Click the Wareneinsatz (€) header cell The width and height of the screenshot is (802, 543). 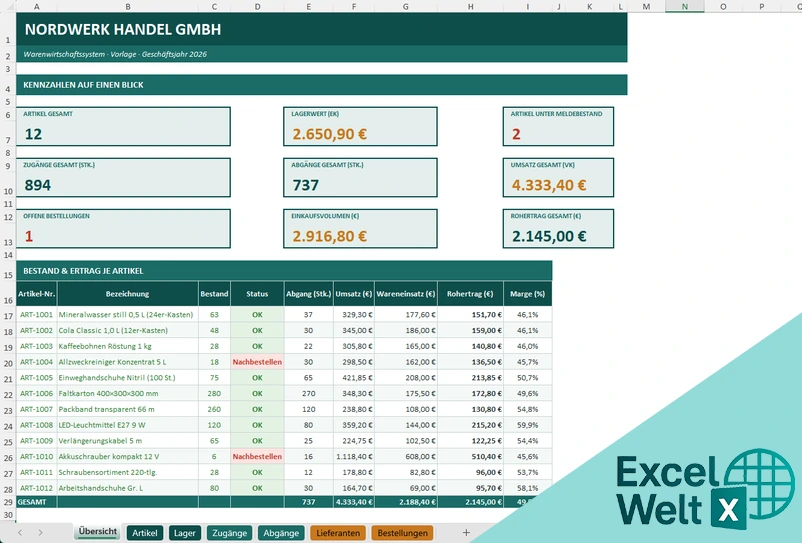click(406, 294)
